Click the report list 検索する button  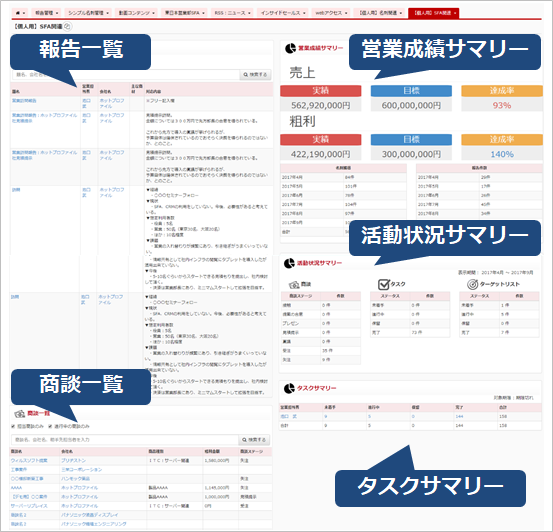(255, 74)
